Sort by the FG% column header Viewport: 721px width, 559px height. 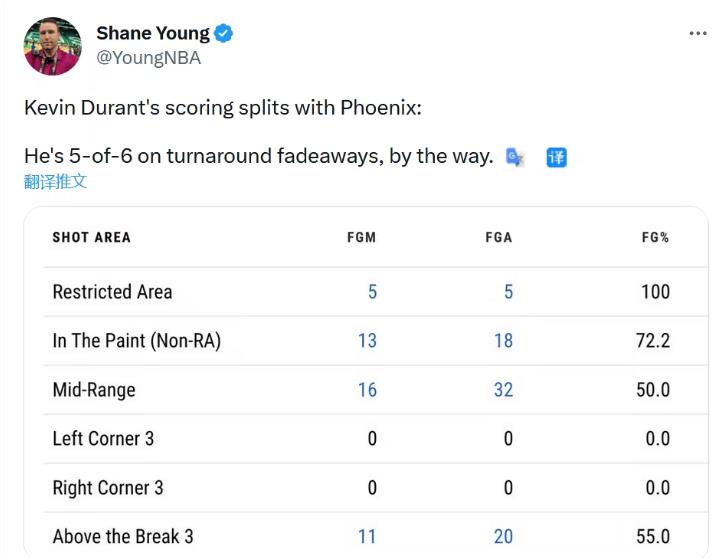[656, 238]
